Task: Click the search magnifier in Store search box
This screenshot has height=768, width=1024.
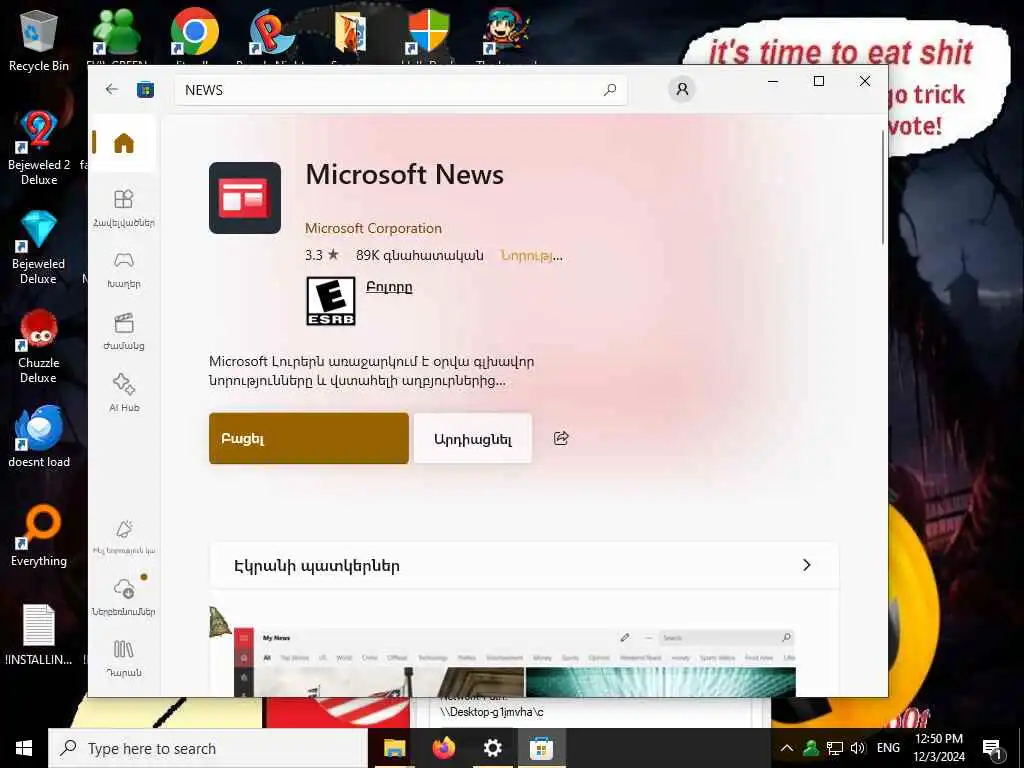Action: pos(610,89)
